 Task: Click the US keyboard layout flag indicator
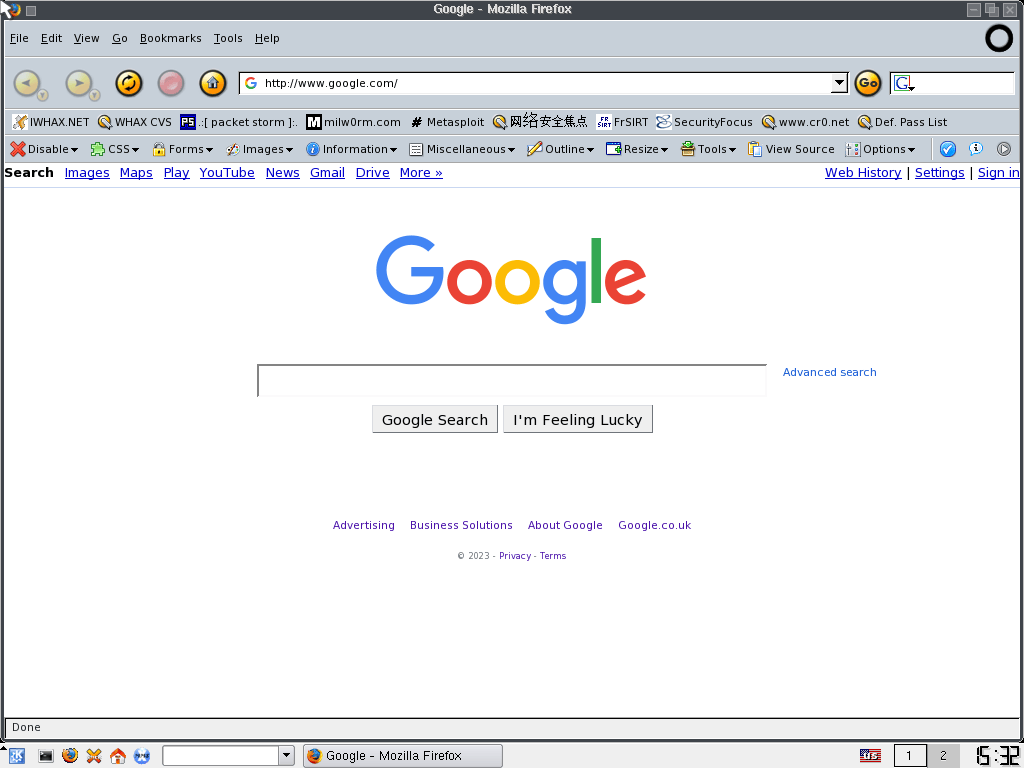point(870,756)
